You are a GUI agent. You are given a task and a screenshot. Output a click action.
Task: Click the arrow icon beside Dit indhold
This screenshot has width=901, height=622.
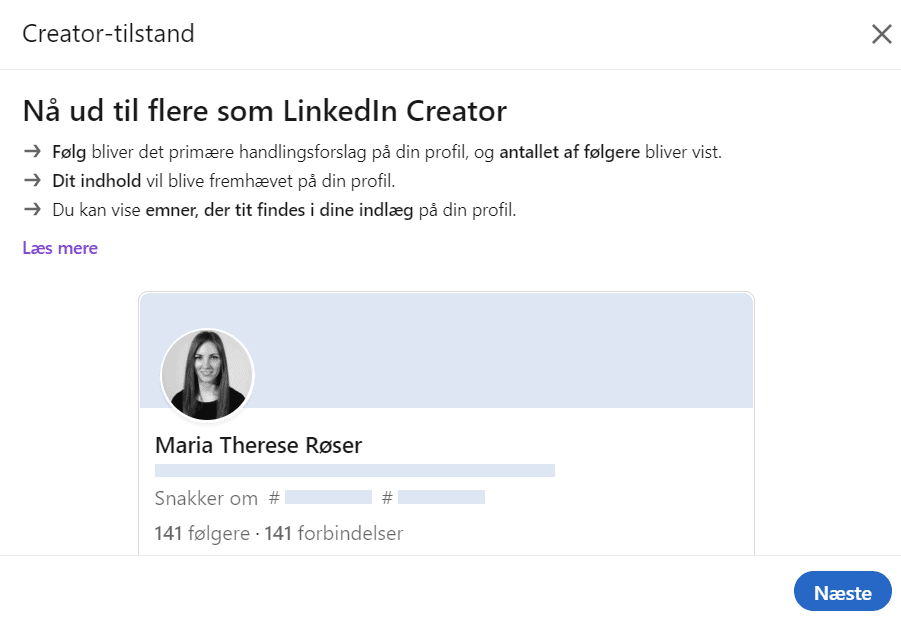32,181
